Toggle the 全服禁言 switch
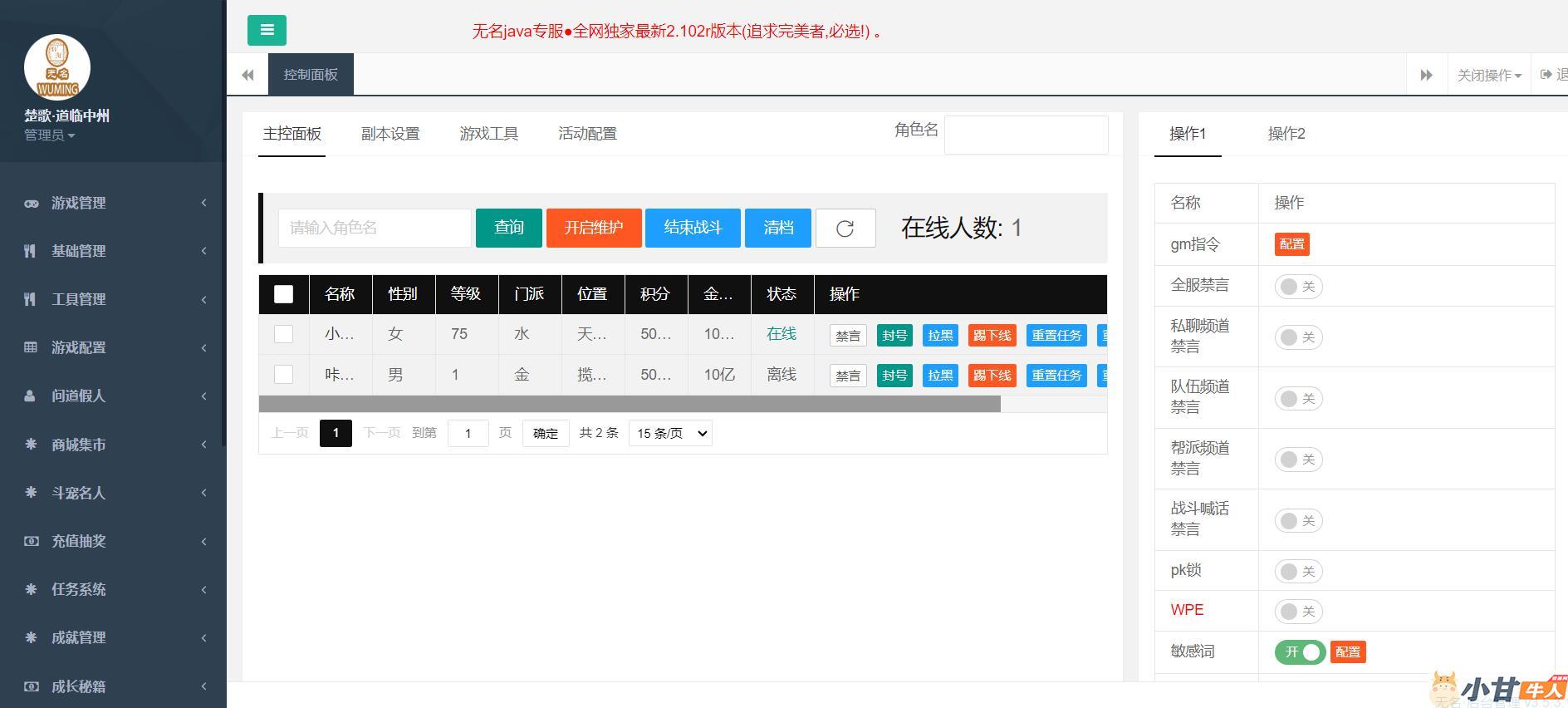Image resolution: width=1568 pixels, height=708 pixels. 1298,287
